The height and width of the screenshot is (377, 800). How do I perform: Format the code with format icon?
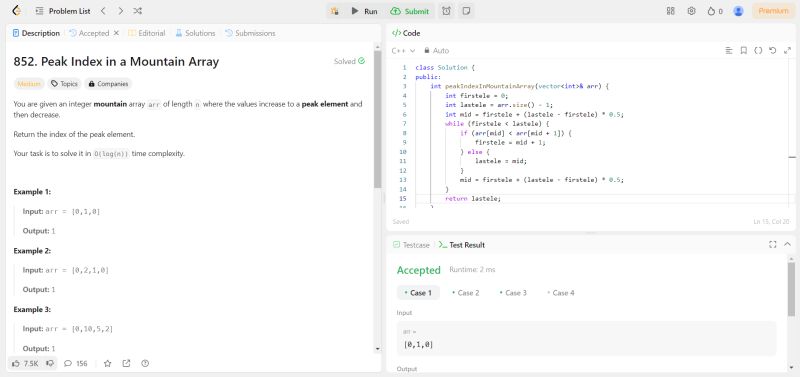point(729,51)
